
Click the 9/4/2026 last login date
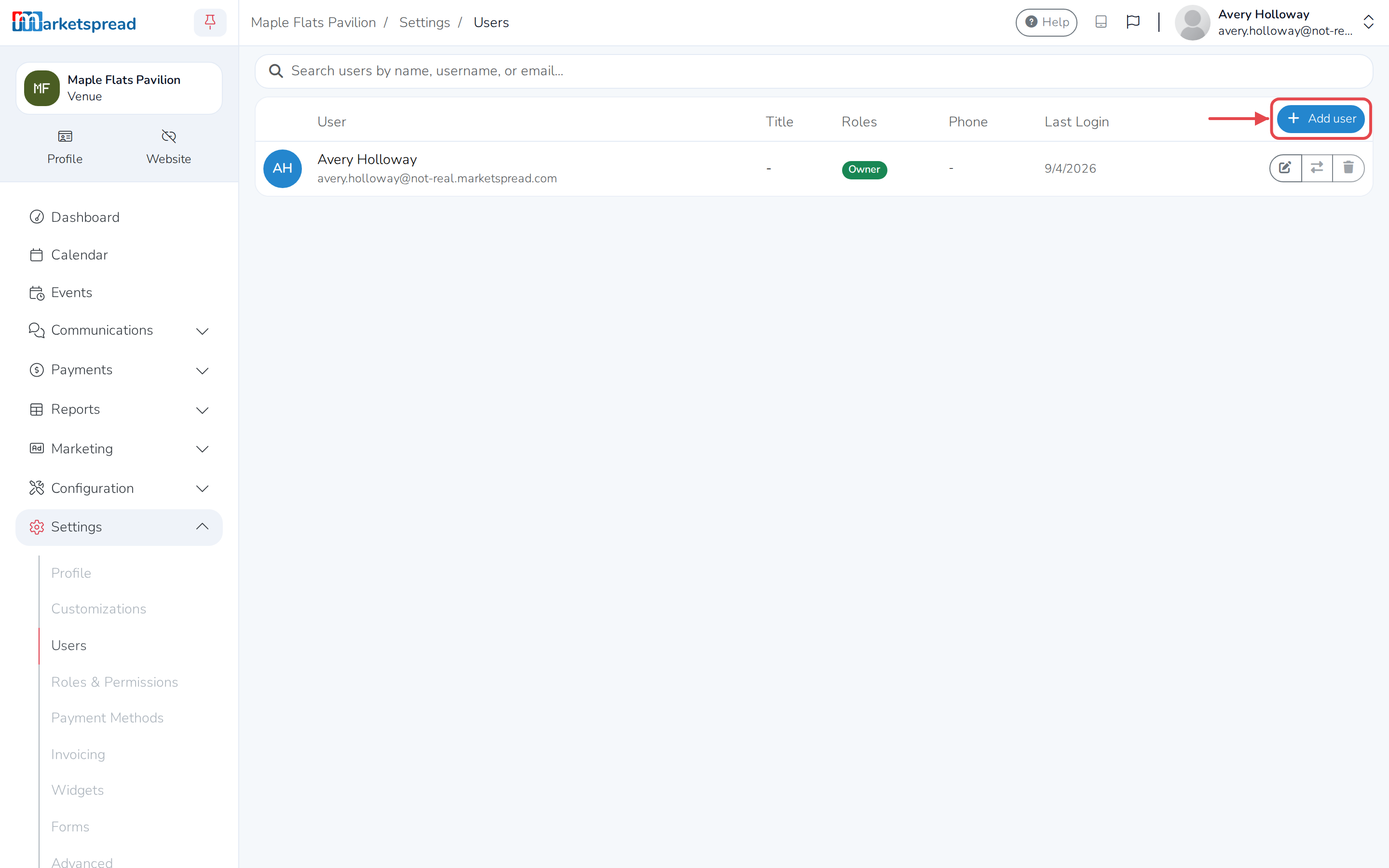(1070, 168)
